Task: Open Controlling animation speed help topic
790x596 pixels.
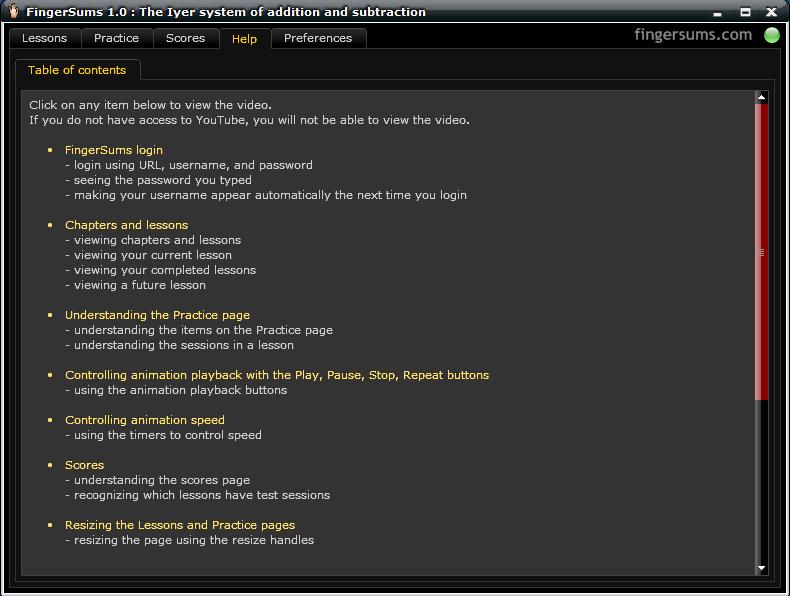Action: 144,420
